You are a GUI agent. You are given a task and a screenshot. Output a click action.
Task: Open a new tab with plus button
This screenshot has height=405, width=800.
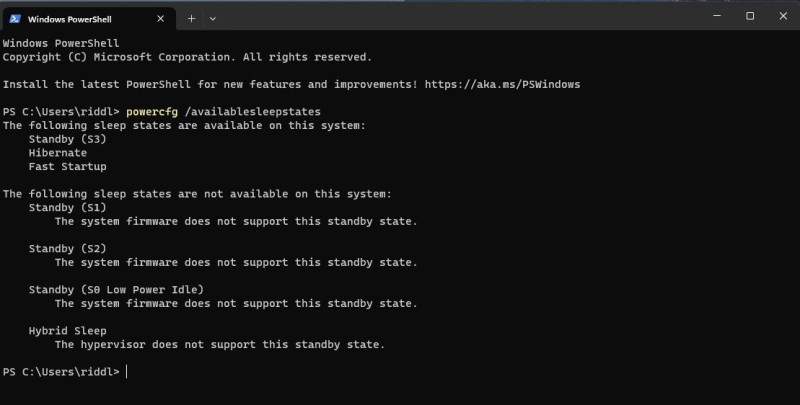coord(191,19)
